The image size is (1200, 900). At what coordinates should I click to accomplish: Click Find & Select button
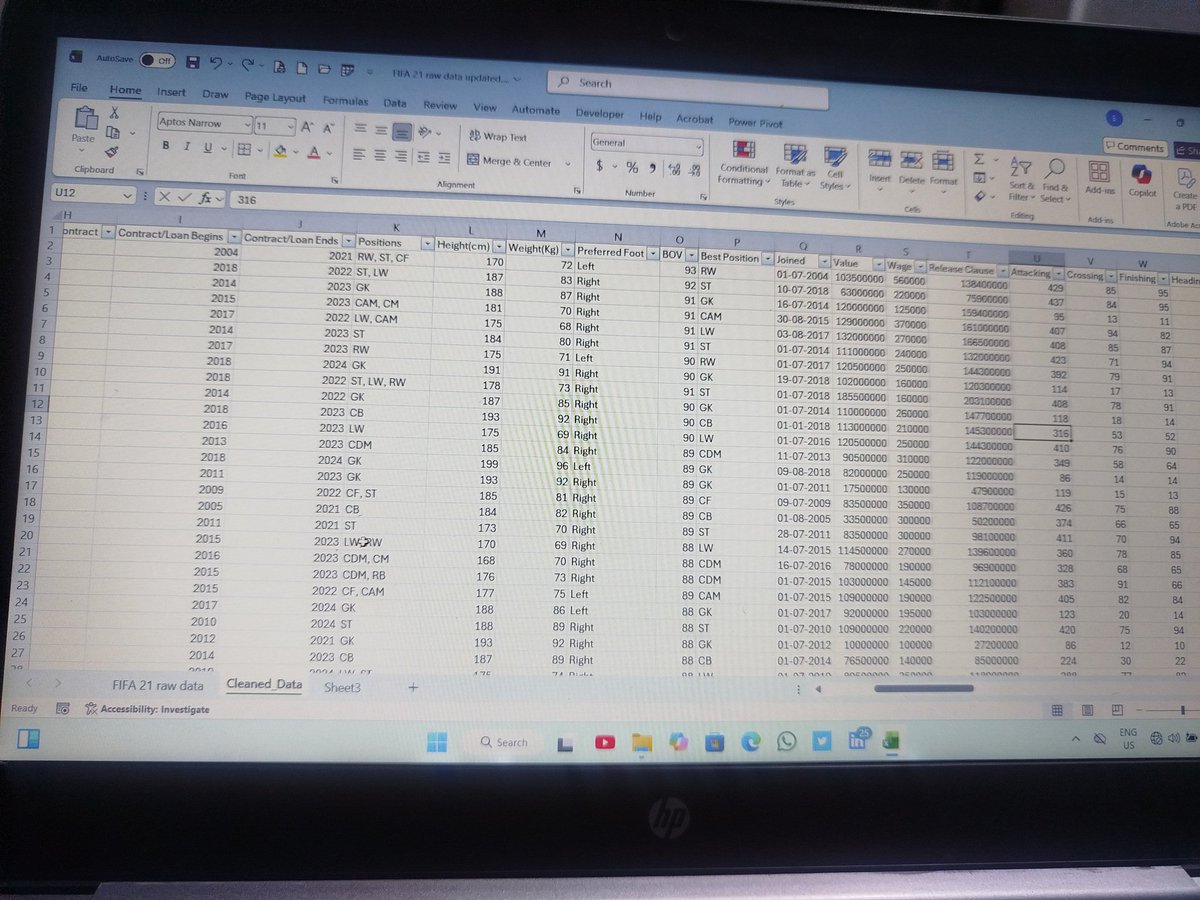(1054, 178)
